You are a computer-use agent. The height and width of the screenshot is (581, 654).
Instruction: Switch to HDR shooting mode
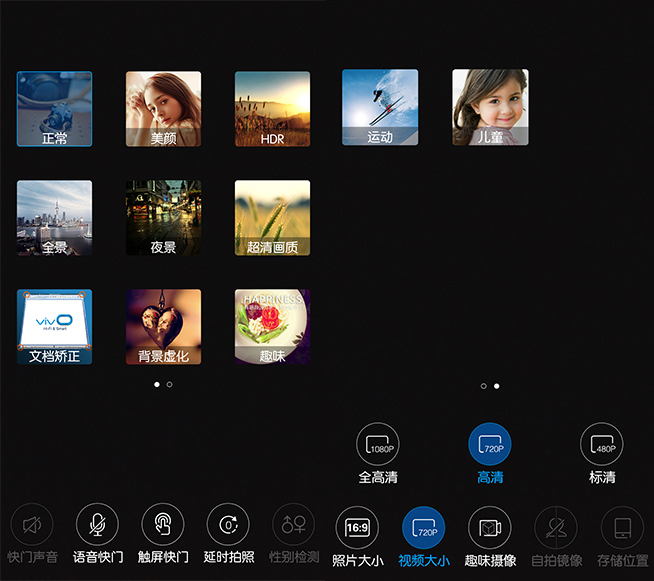pos(272,108)
